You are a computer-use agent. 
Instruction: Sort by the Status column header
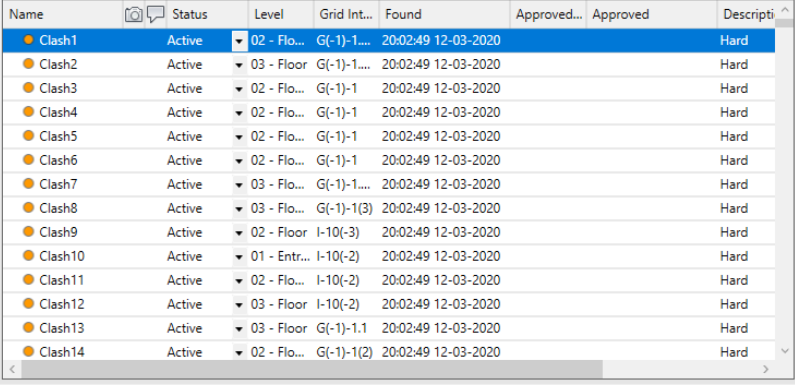[207, 14]
